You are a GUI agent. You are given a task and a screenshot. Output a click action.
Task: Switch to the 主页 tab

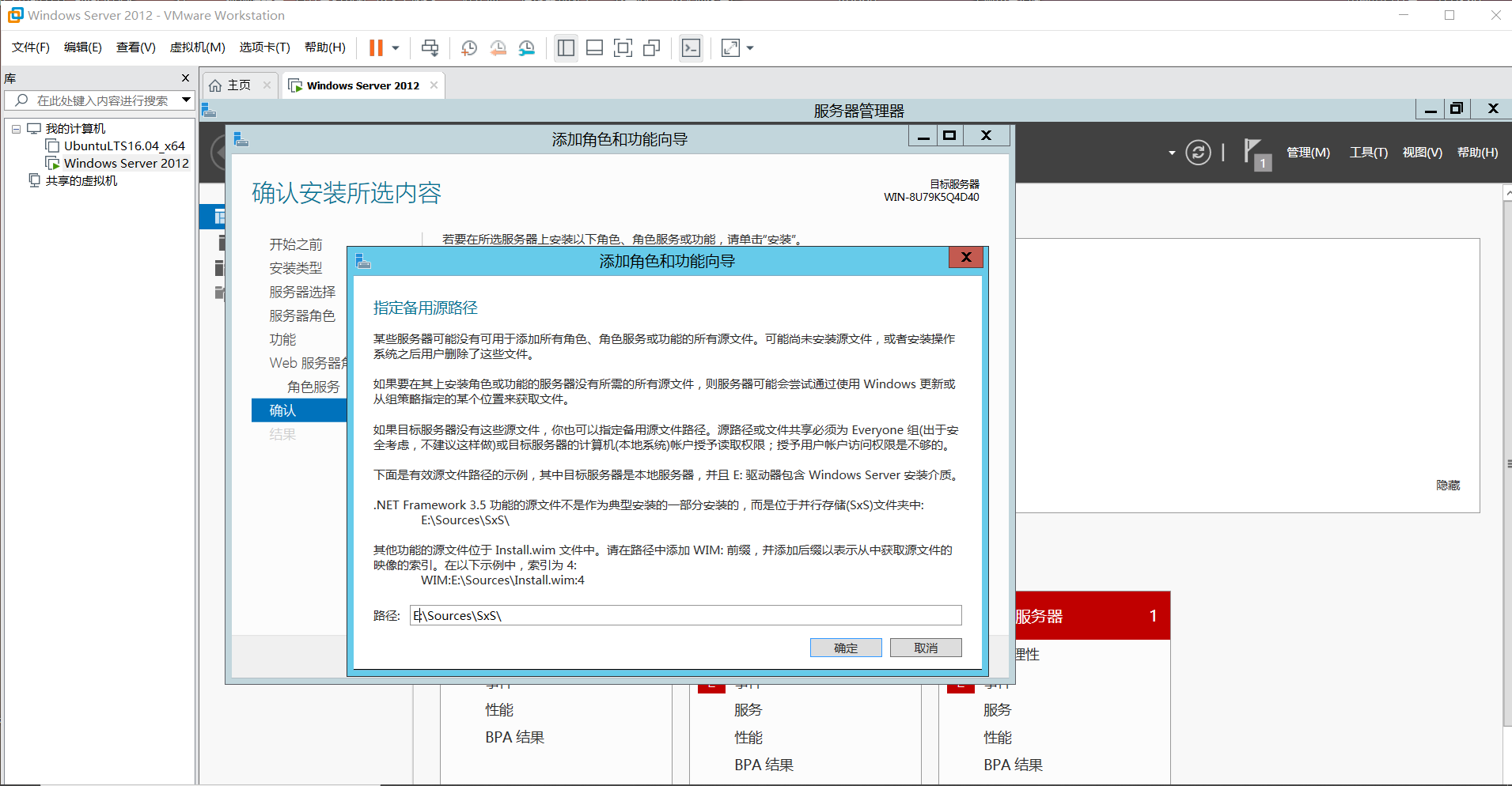(x=237, y=84)
